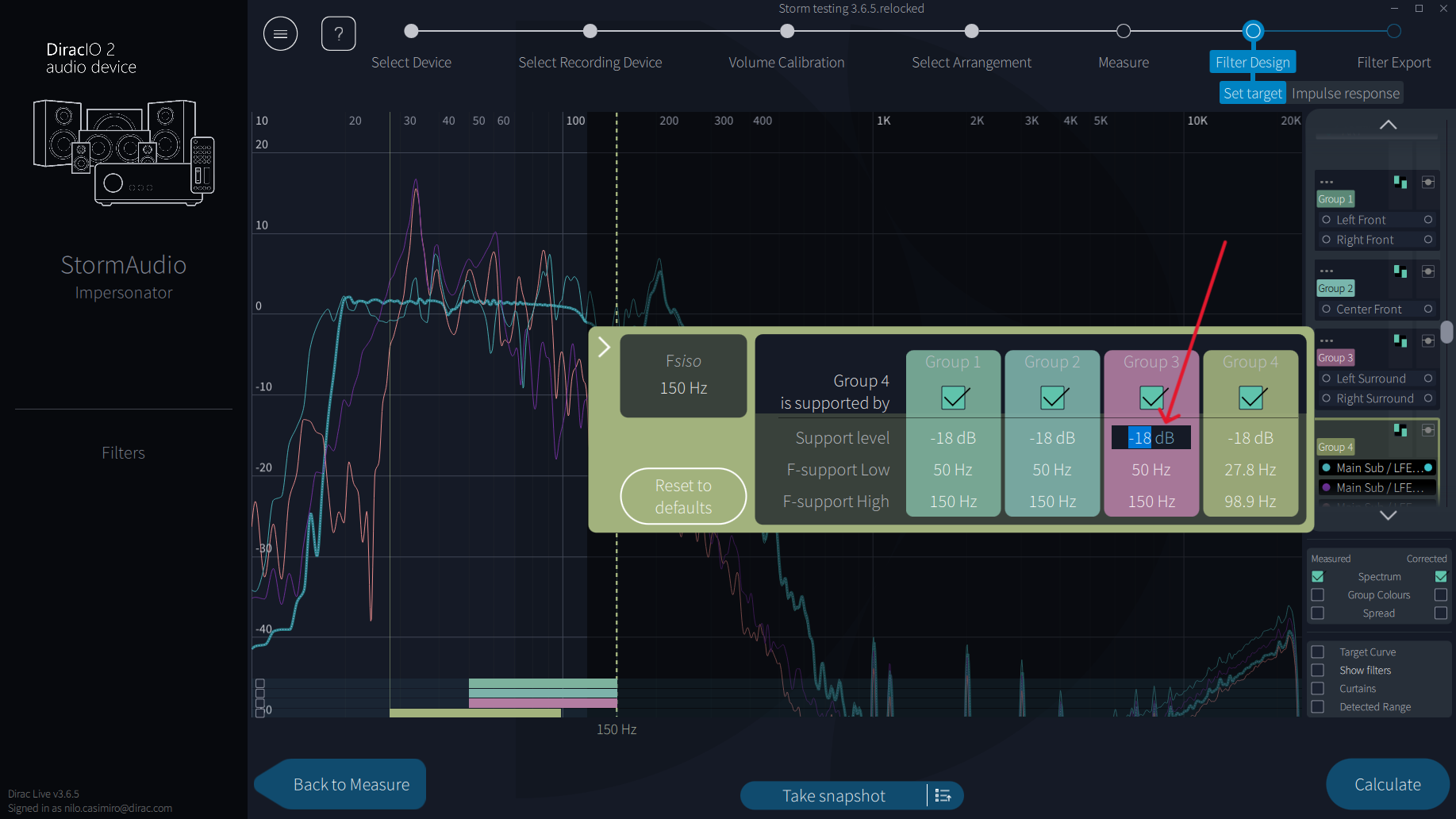The width and height of the screenshot is (1456, 819).
Task: Disable Measured Spectrum checkbox
Action: click(x=1318, y=577)
